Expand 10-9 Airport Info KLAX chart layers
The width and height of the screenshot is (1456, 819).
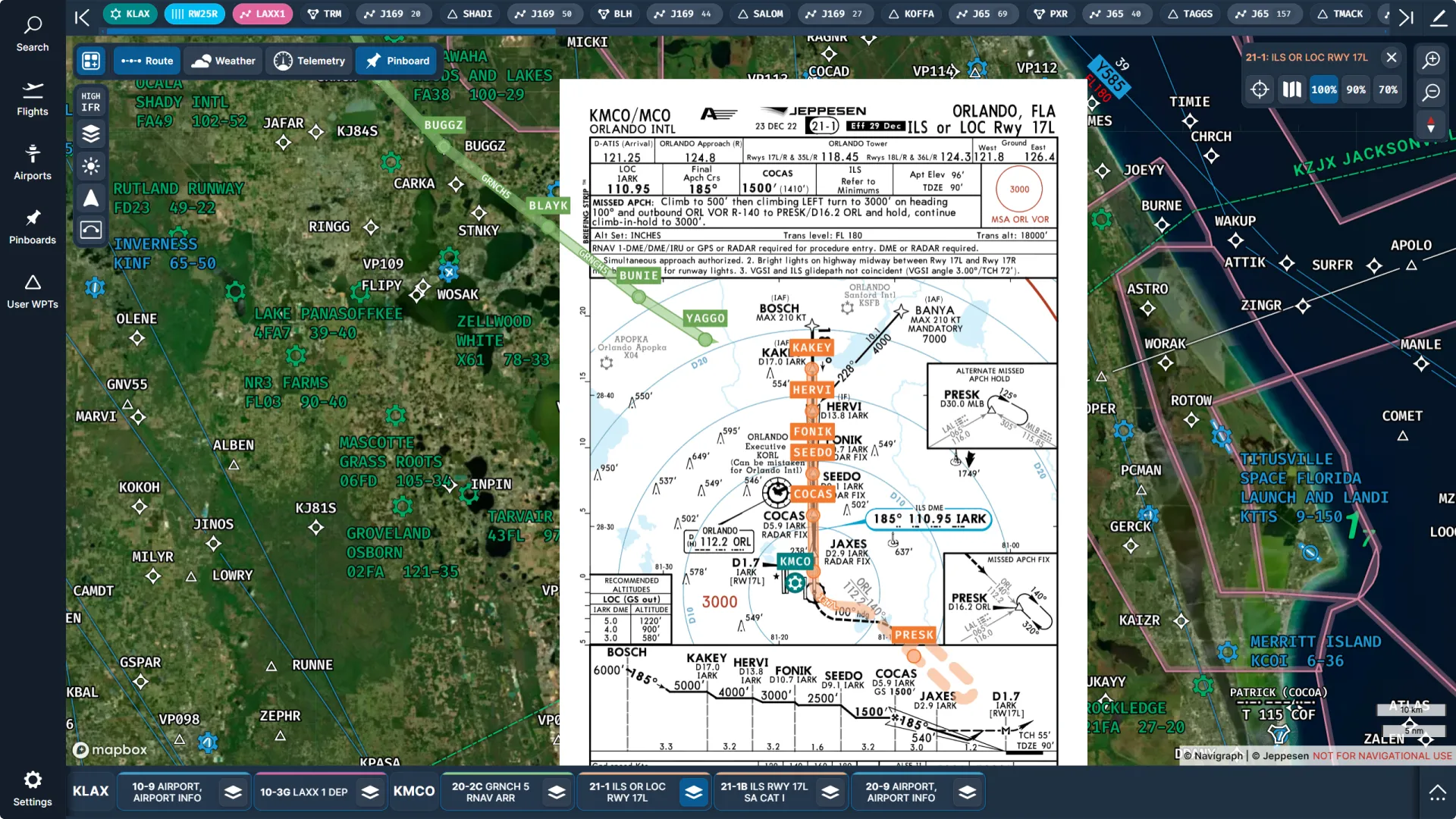pos(233,792)
